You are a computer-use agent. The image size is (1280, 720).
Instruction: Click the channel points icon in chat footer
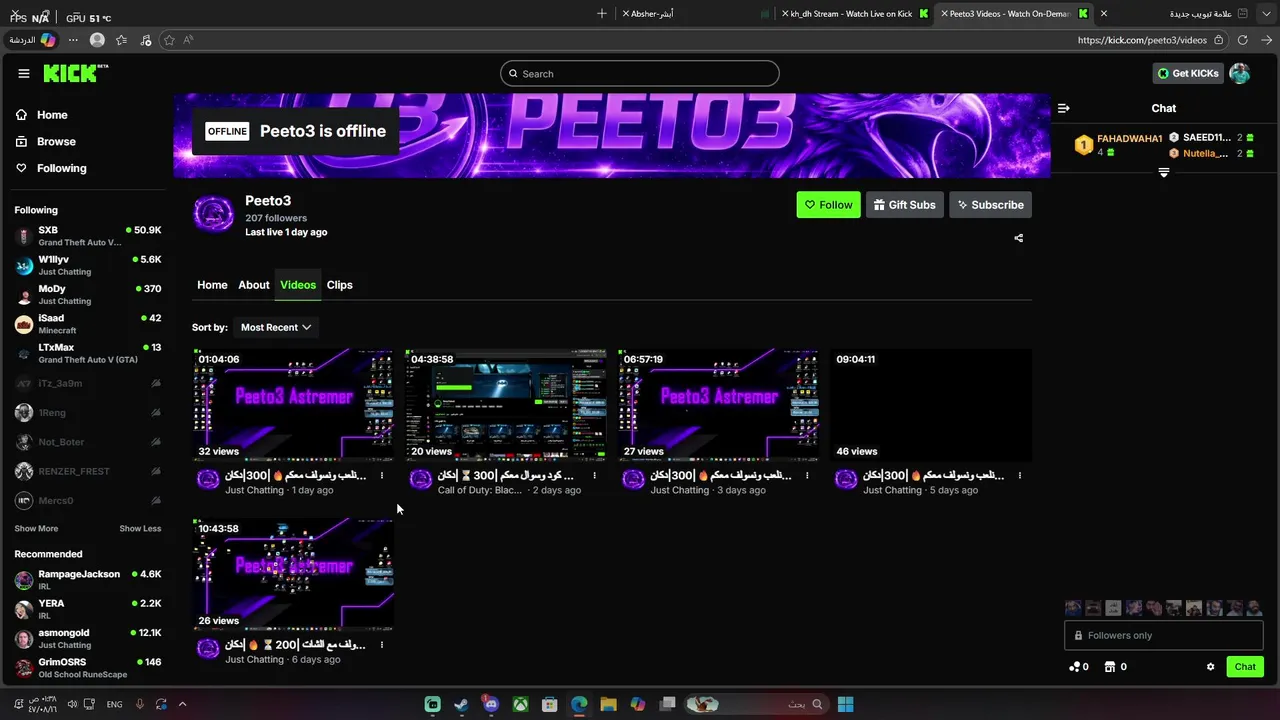(x=1074, y=667)
